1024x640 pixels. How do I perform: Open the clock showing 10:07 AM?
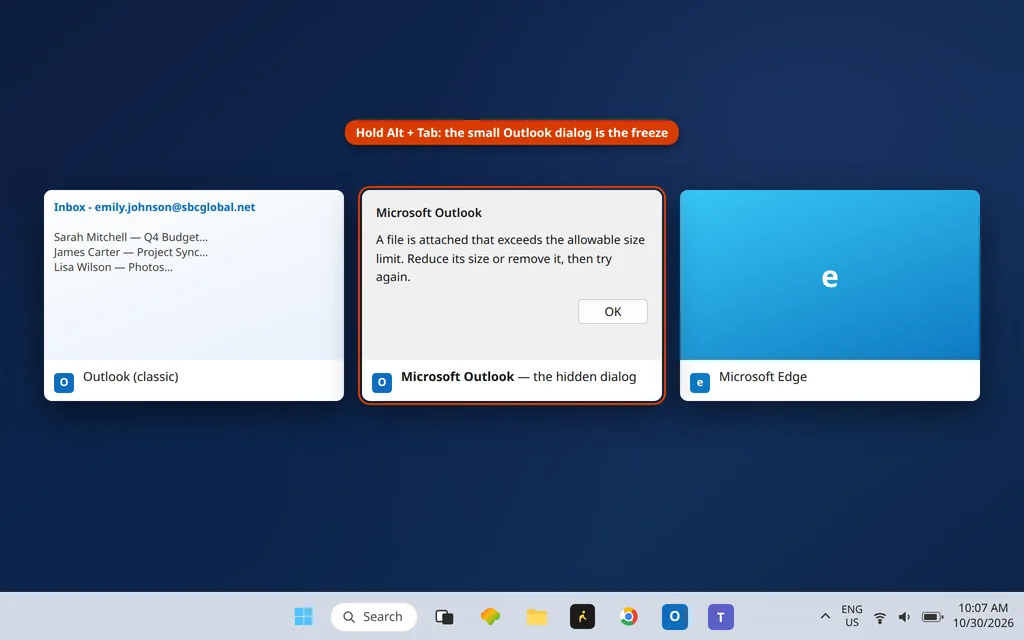983,616
